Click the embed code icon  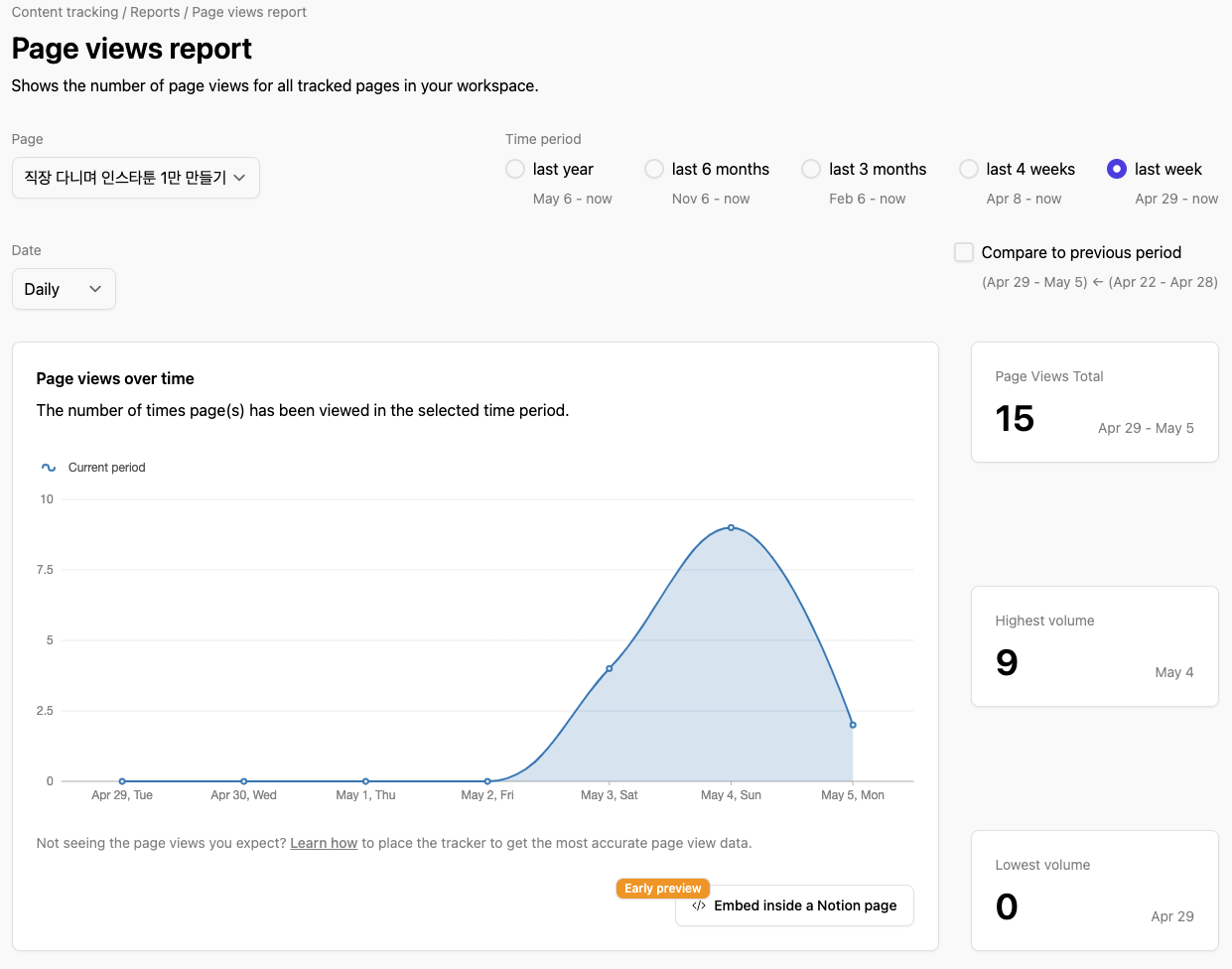[x=699, y=905]
